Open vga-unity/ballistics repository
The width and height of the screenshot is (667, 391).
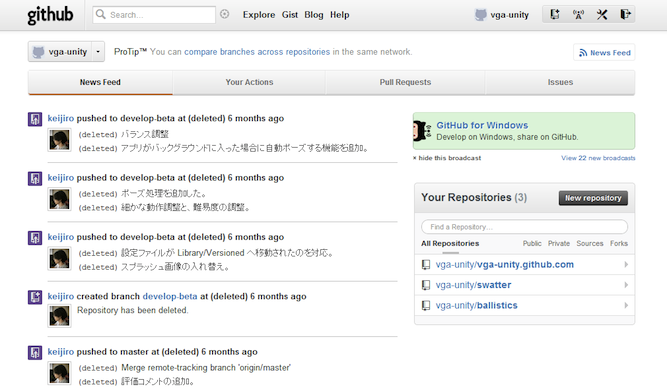[476, 305]
